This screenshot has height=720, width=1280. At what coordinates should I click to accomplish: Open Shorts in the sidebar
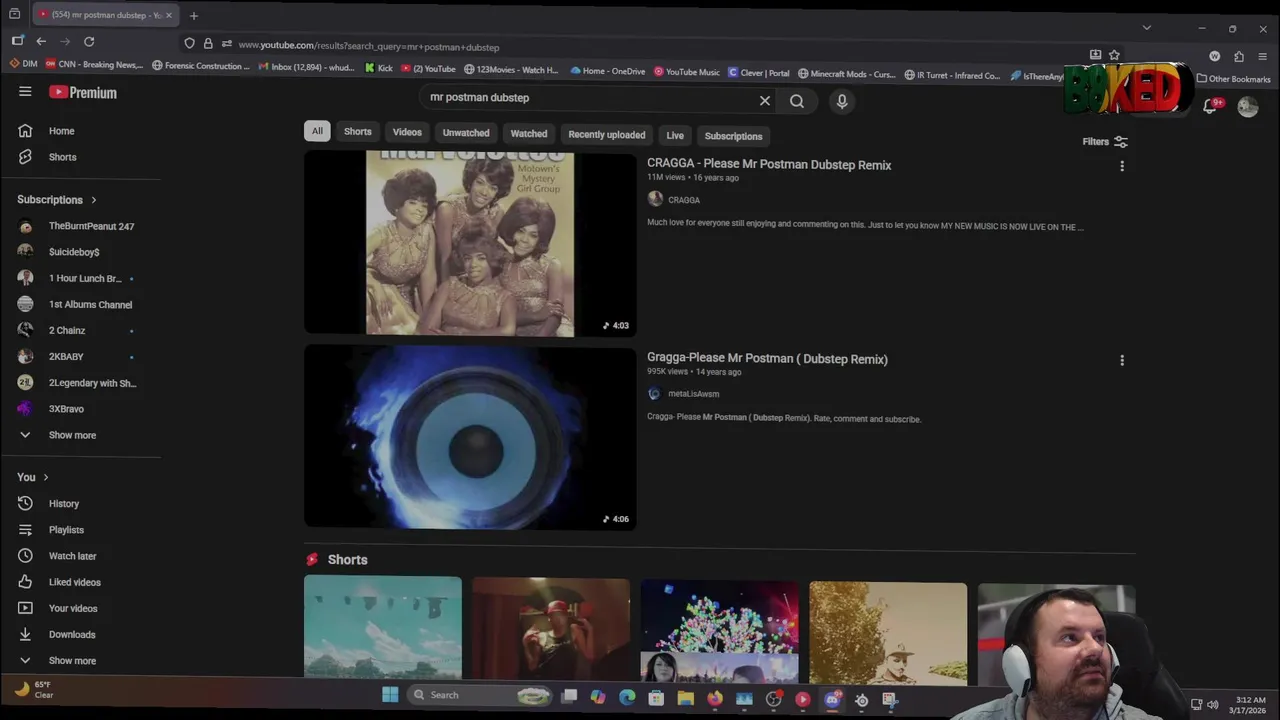click(48, 157)
